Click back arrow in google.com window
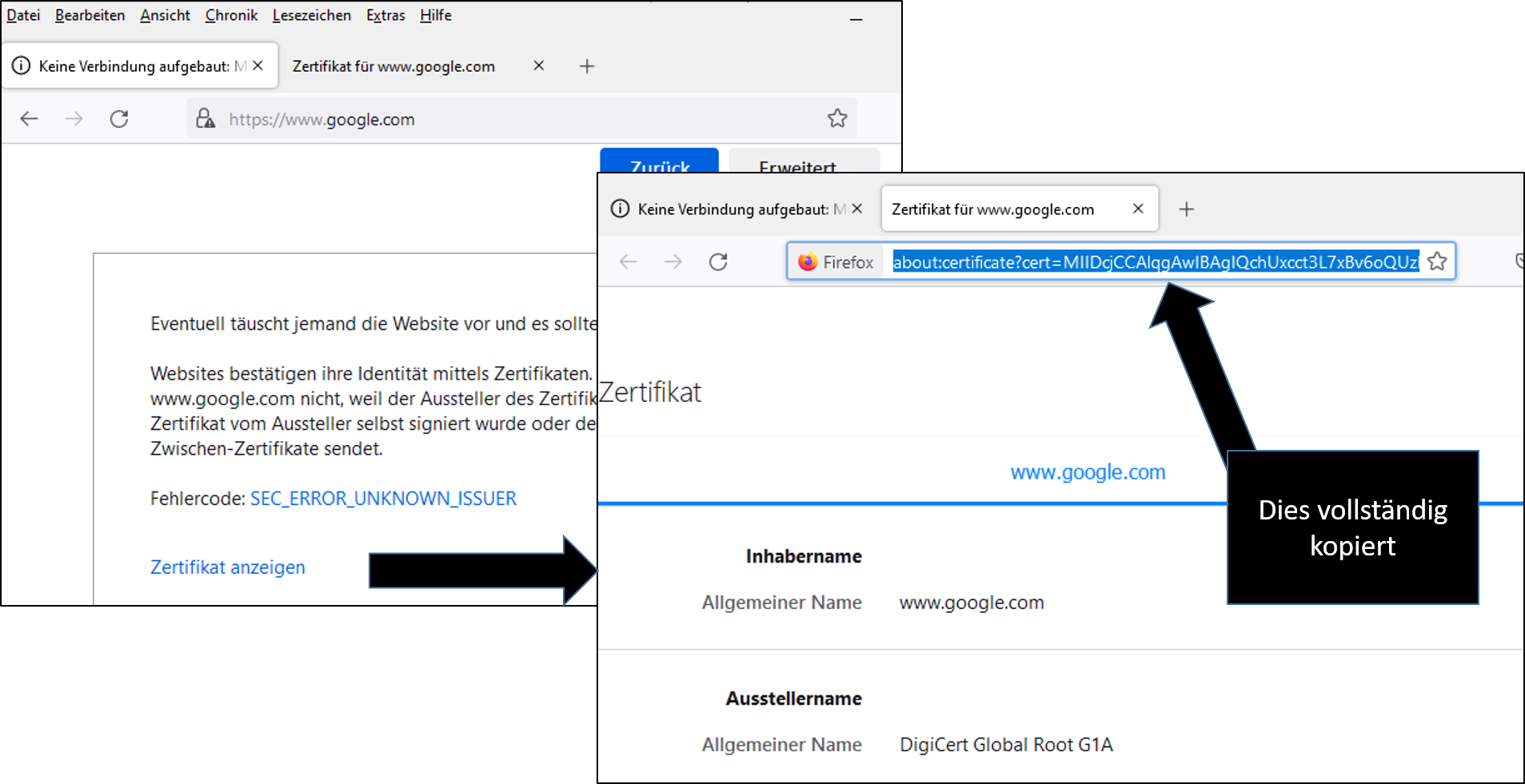Image resolution: width=1525 pixels, height=784 pixels. [x=30, y=119]
